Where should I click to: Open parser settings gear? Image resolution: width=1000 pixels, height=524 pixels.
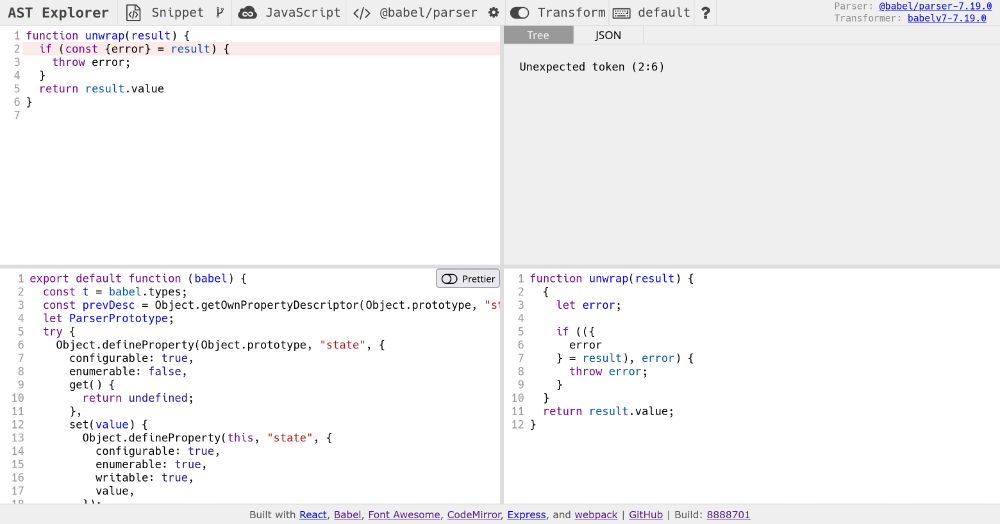(494, 12)
